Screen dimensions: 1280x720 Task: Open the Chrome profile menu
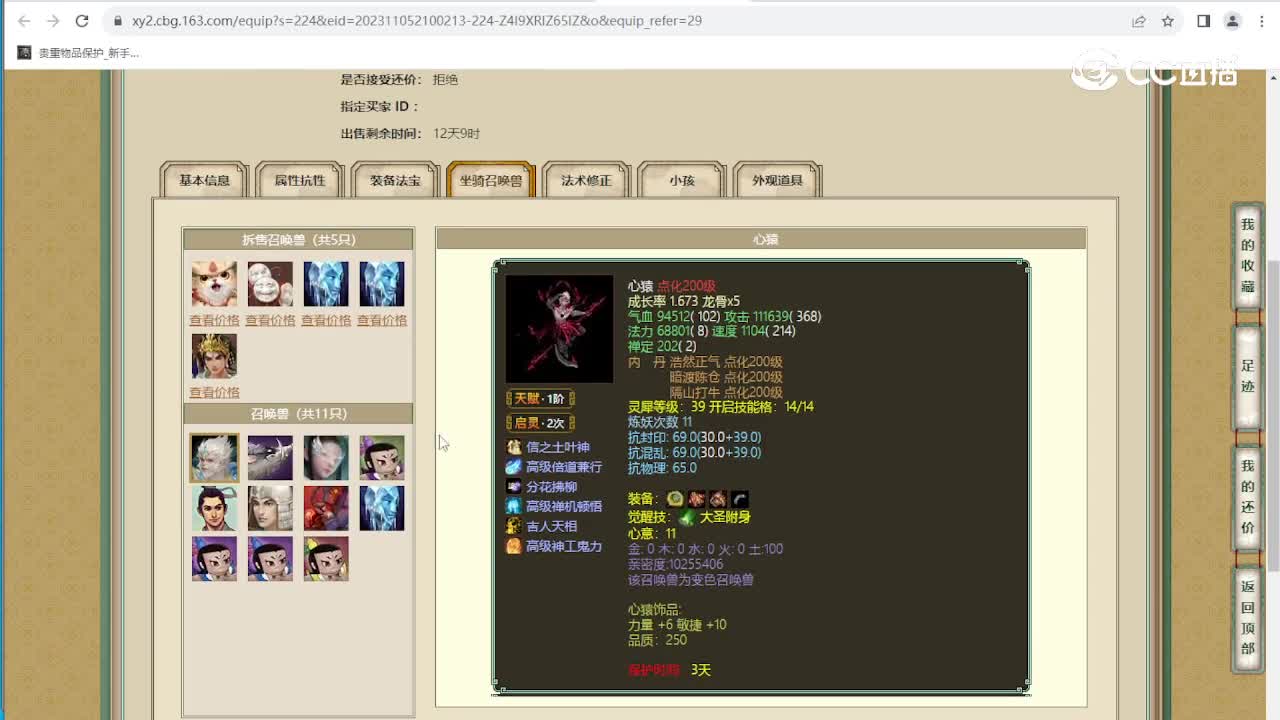click(1233, 21)
